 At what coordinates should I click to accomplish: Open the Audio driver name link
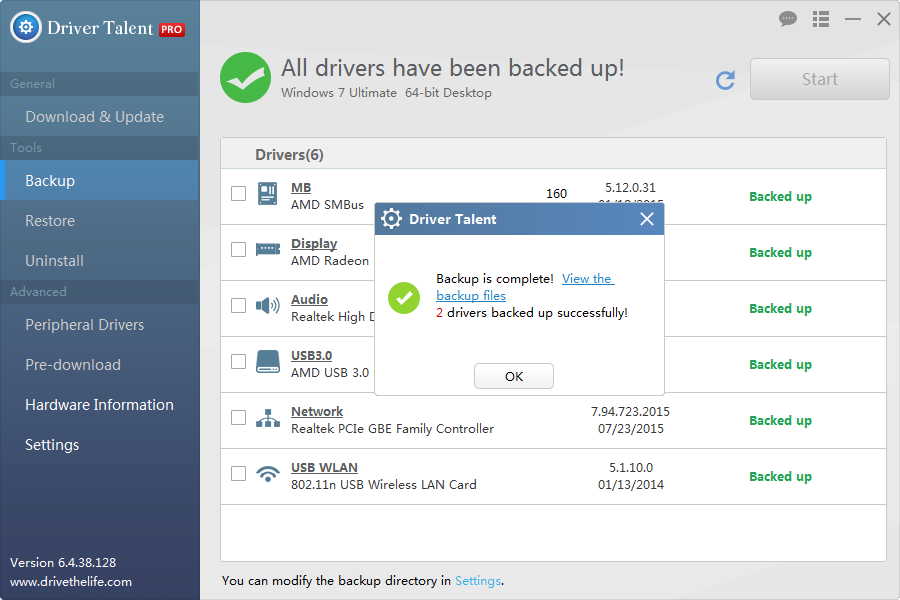309,300
